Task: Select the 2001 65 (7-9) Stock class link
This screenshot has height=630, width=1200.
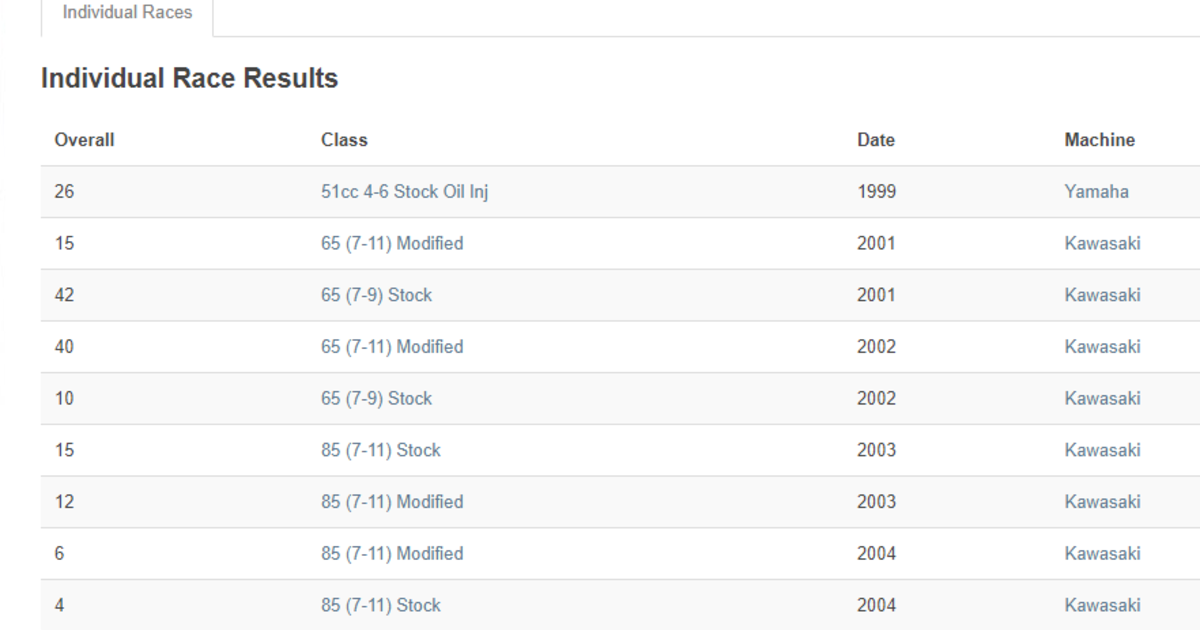Action: pyautogui.click(x=376, y=296)
